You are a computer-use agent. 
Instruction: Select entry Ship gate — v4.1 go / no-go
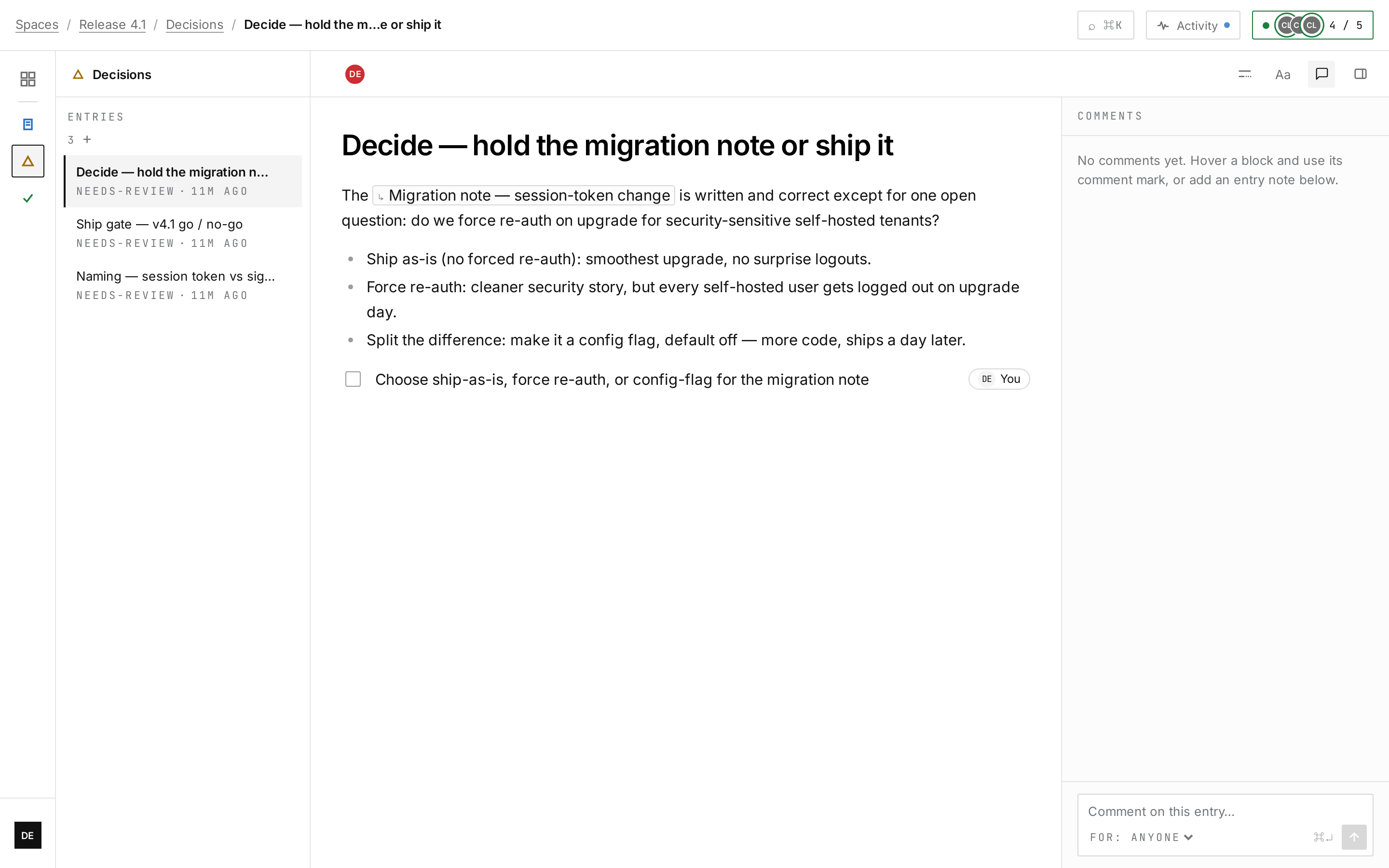click(182, 233)
